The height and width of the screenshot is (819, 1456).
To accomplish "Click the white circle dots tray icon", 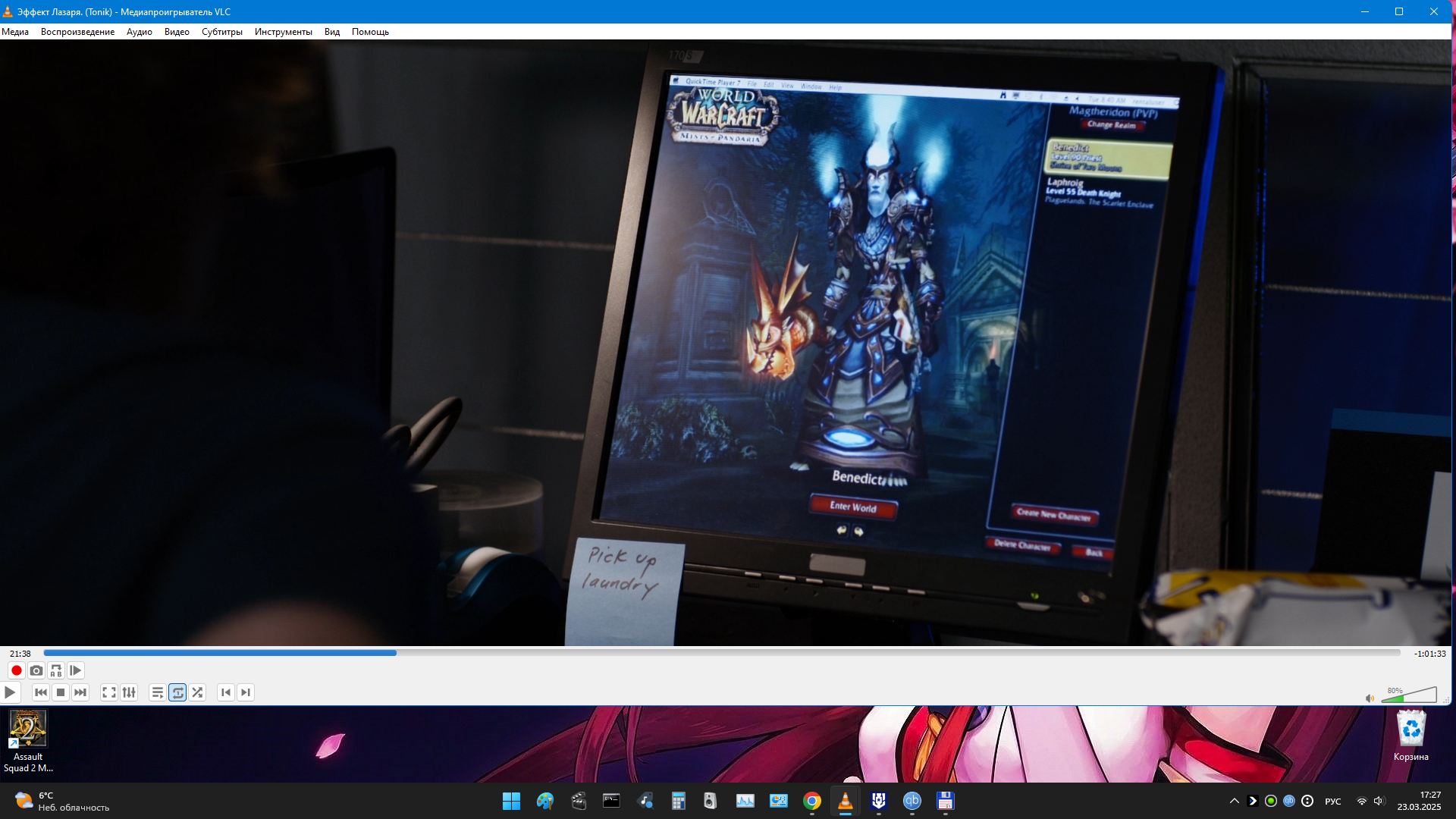I will pos(1307,801).
